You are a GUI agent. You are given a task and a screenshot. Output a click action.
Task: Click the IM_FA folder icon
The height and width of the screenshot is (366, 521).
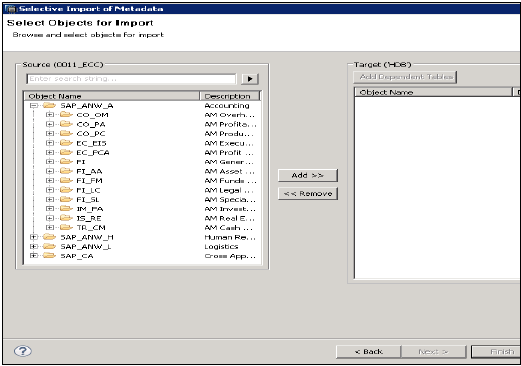tap(66, 209)
